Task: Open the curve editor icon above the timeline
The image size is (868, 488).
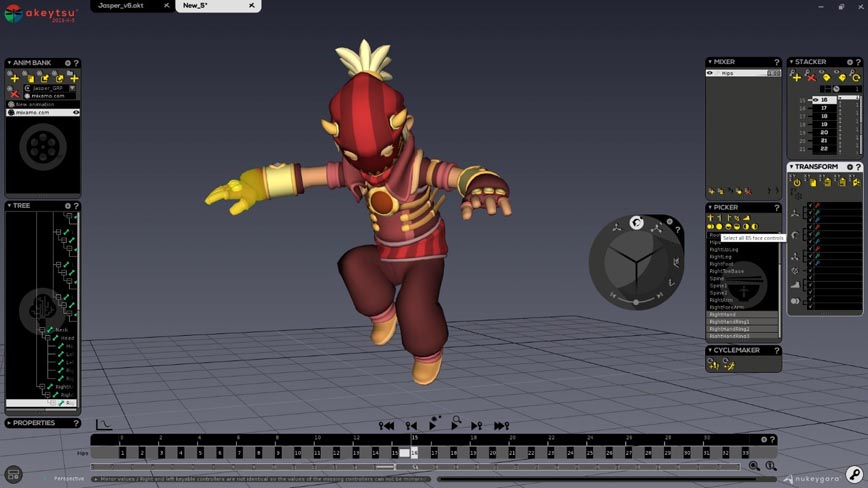Action: [x=103, y=425]
